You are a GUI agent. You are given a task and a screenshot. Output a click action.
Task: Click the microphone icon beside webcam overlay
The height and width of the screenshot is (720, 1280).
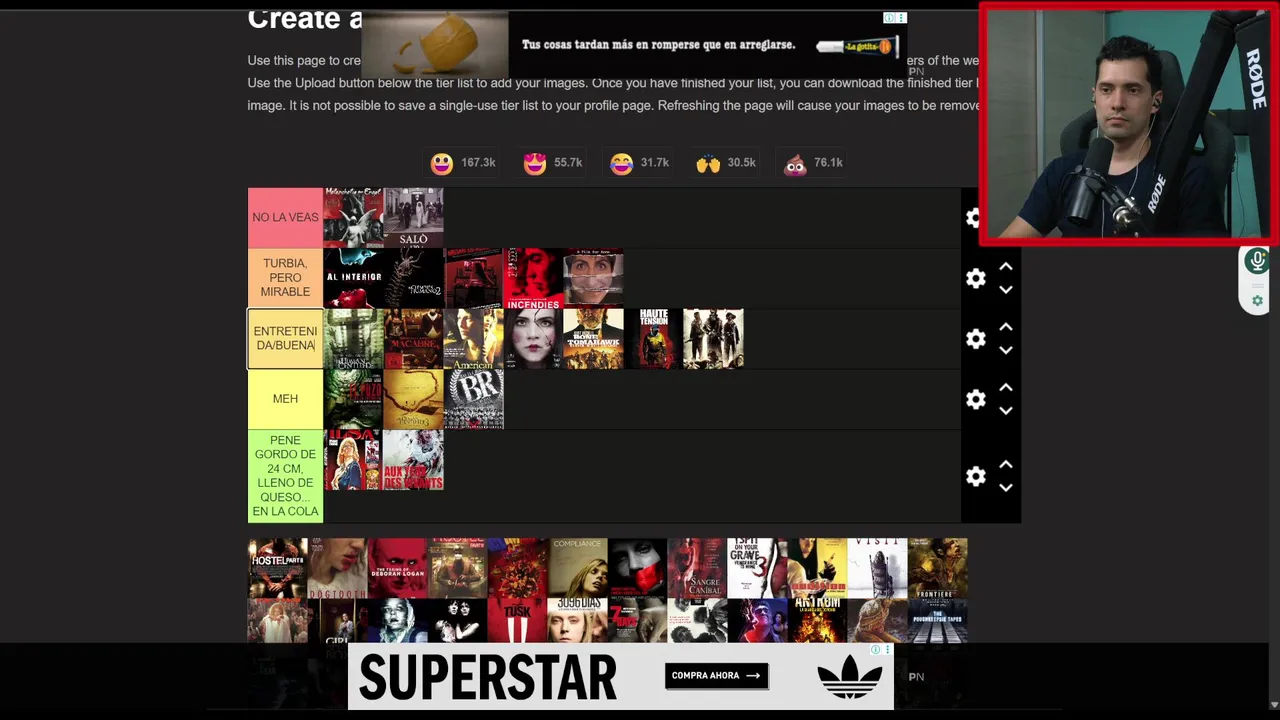pos(1257,262)
